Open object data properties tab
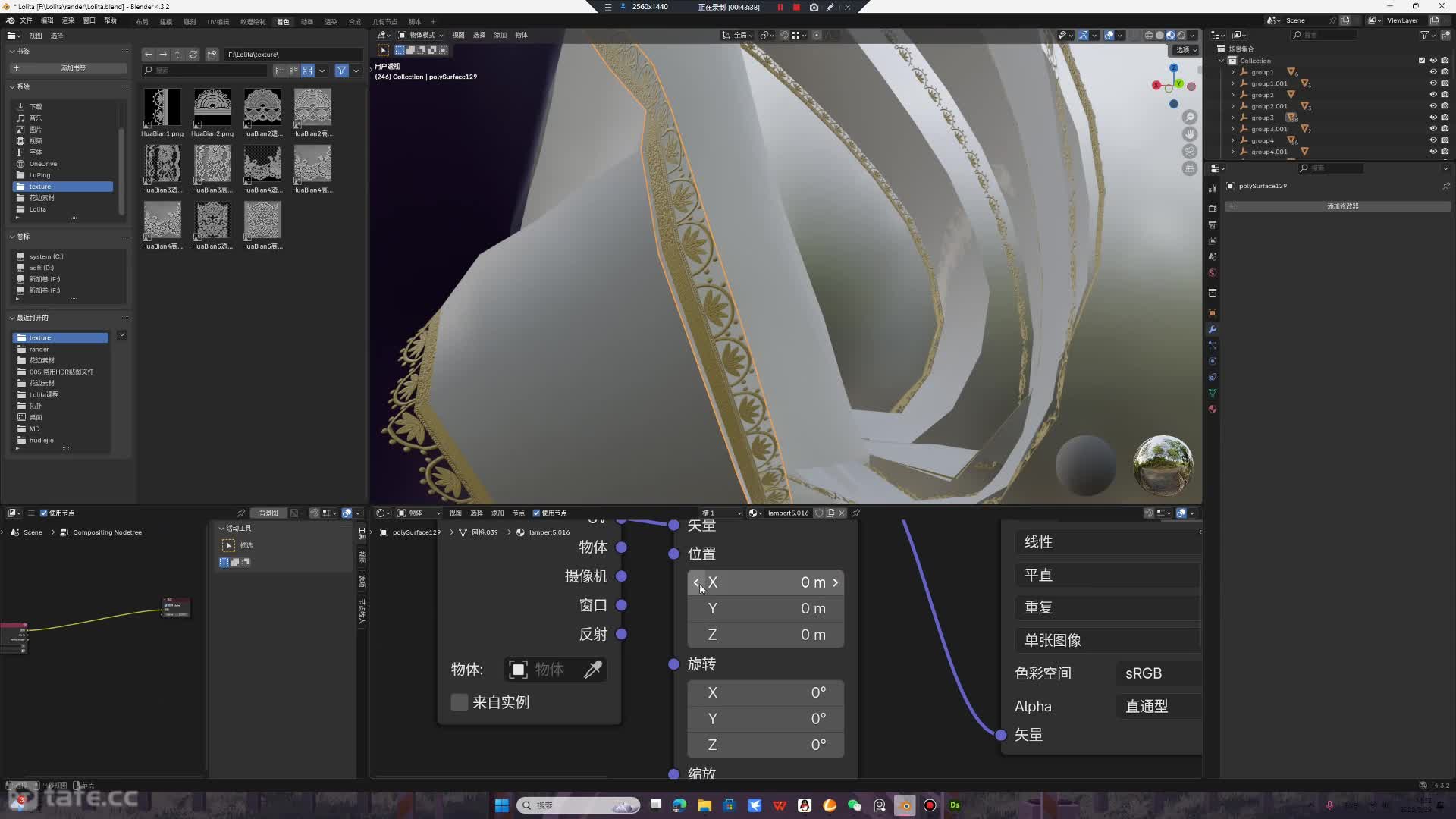The height and width of the screenshot is (819, 1456). point(1213,393)
